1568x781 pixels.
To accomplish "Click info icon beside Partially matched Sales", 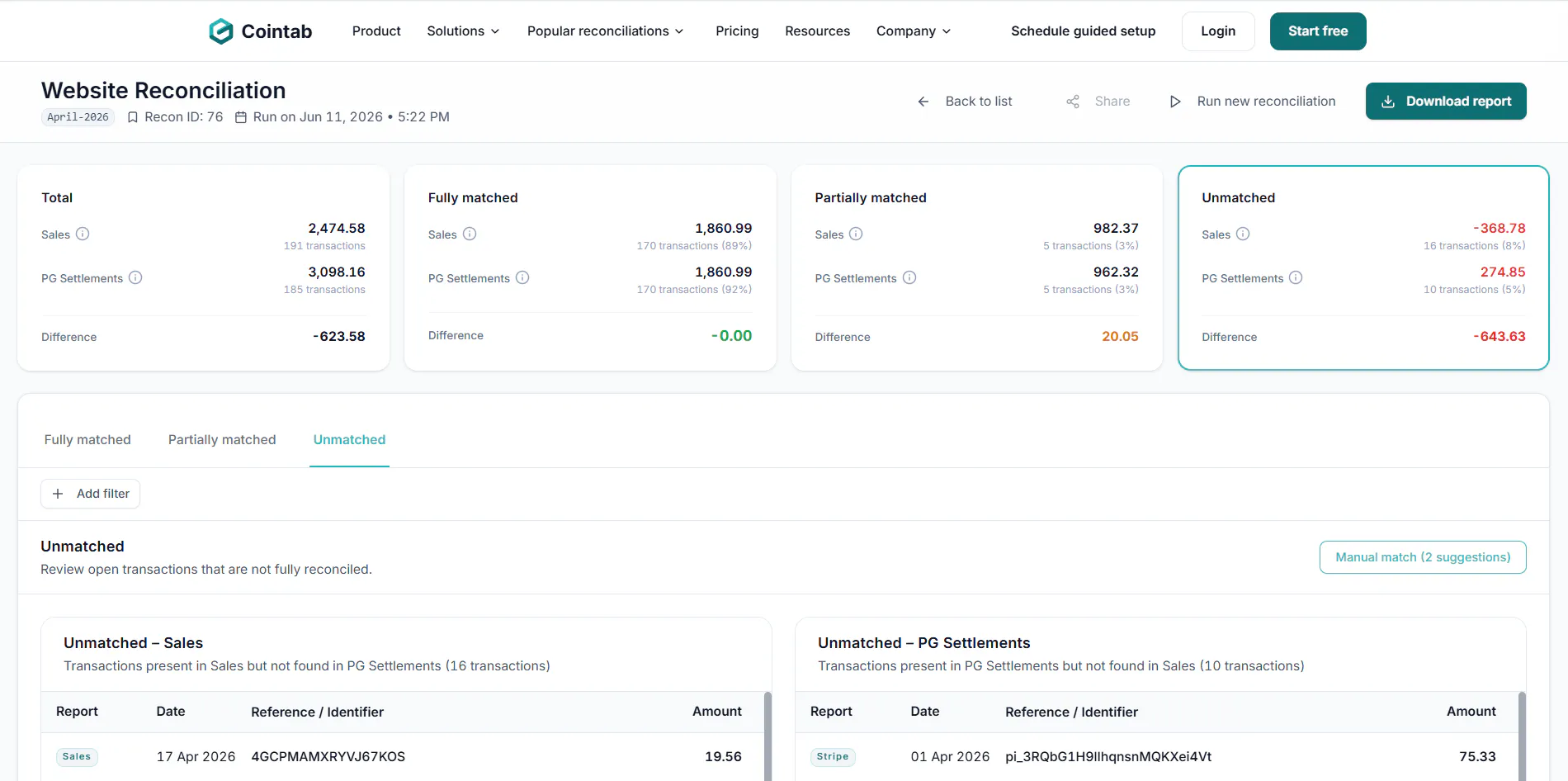I will (856, 234).
